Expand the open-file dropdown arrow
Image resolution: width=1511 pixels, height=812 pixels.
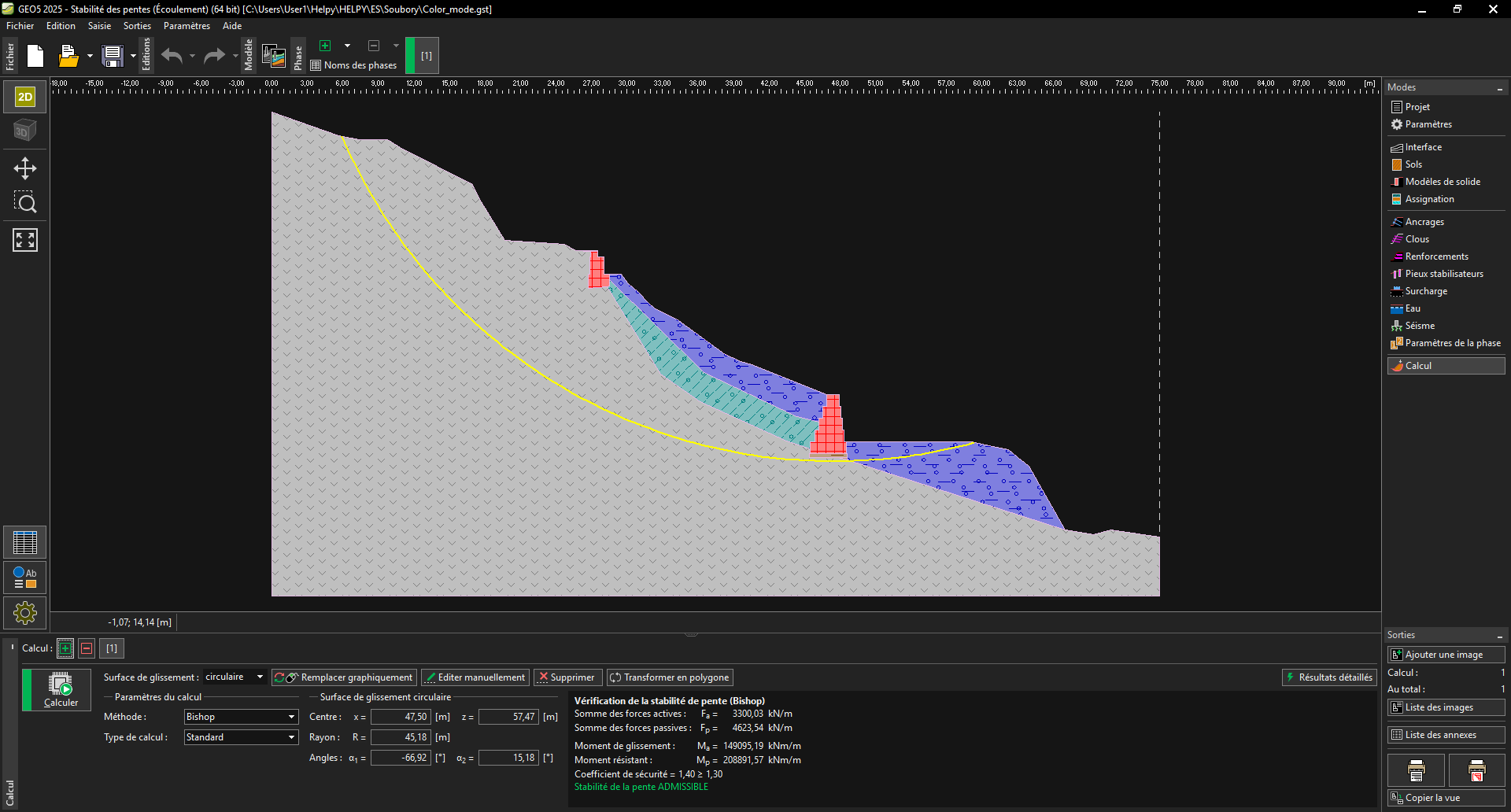90,56
